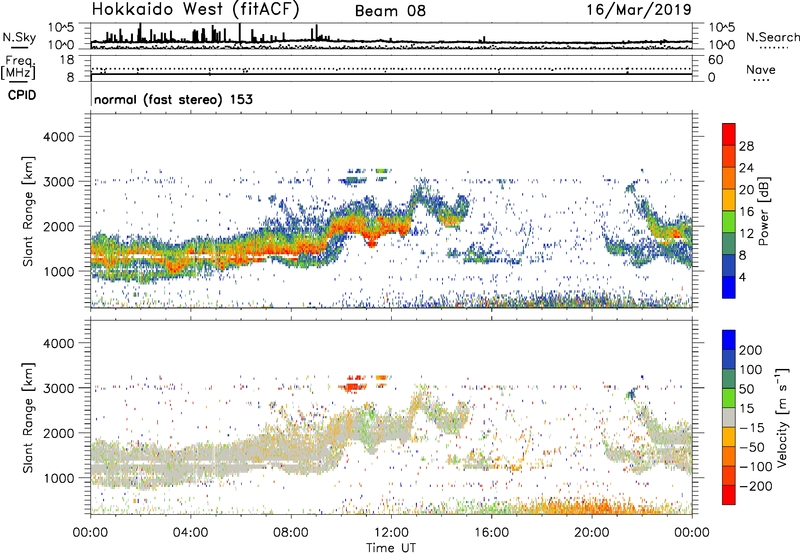This screenshot has height=554, width=800.
Task: Click the 'Hokkaido West (fitACF)' title
Action: click(195, 9)
